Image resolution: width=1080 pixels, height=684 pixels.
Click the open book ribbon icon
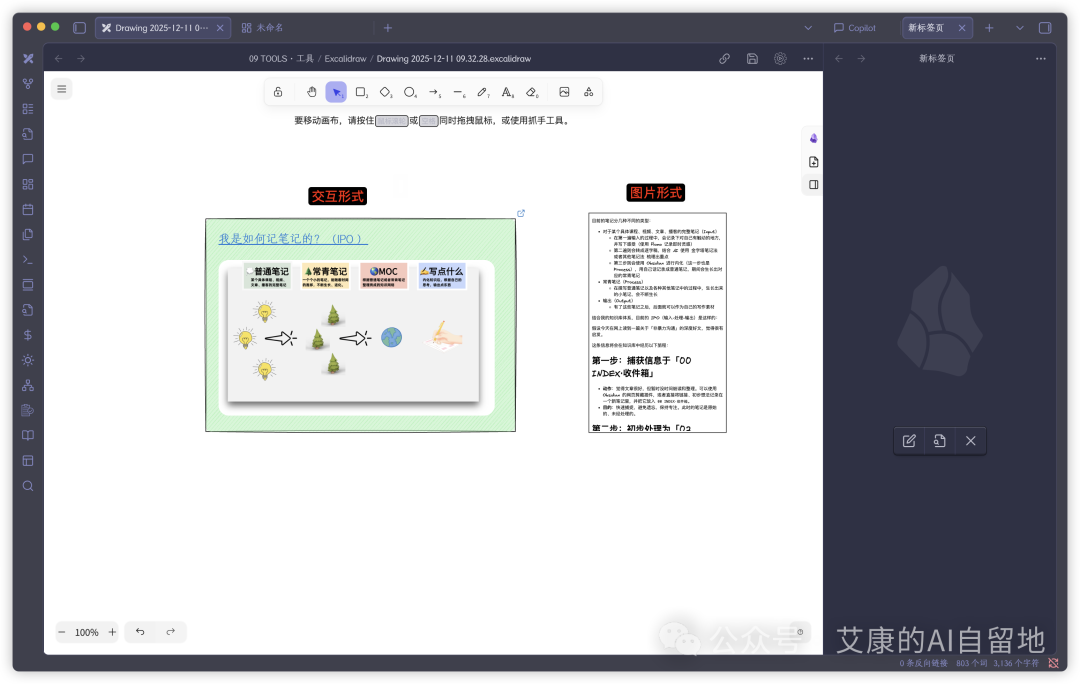[x=28, y=435]
